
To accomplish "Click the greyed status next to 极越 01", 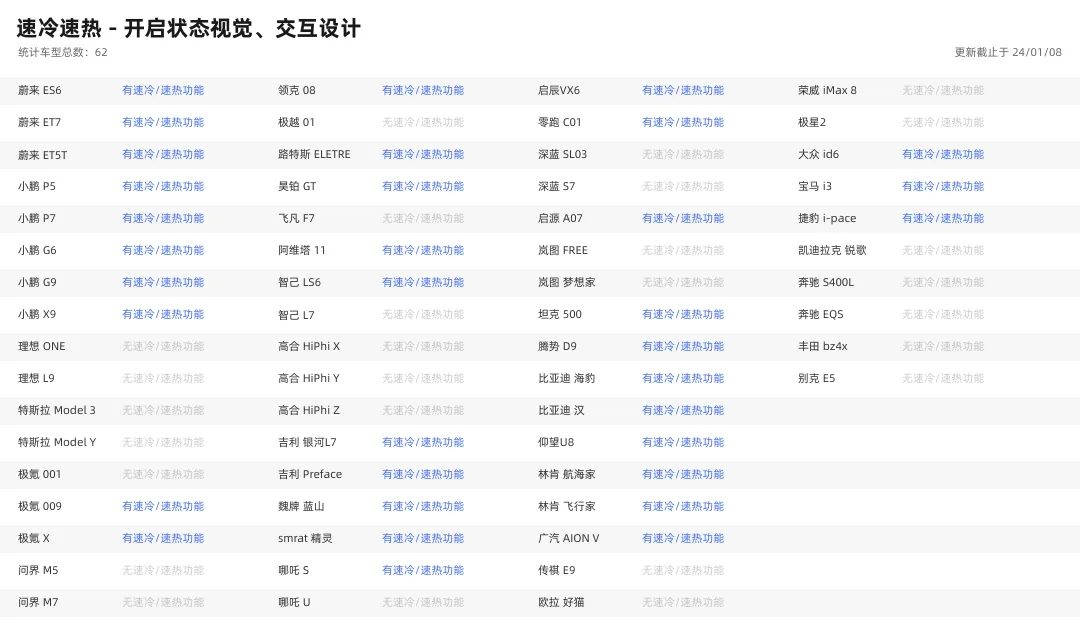I will tap(423, 123).
